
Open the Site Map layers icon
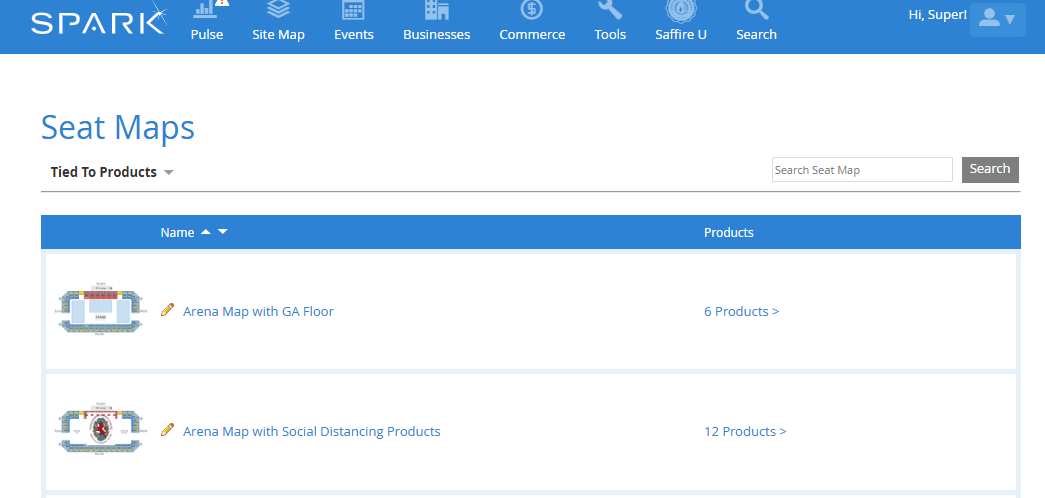click(x=278, y=10)
